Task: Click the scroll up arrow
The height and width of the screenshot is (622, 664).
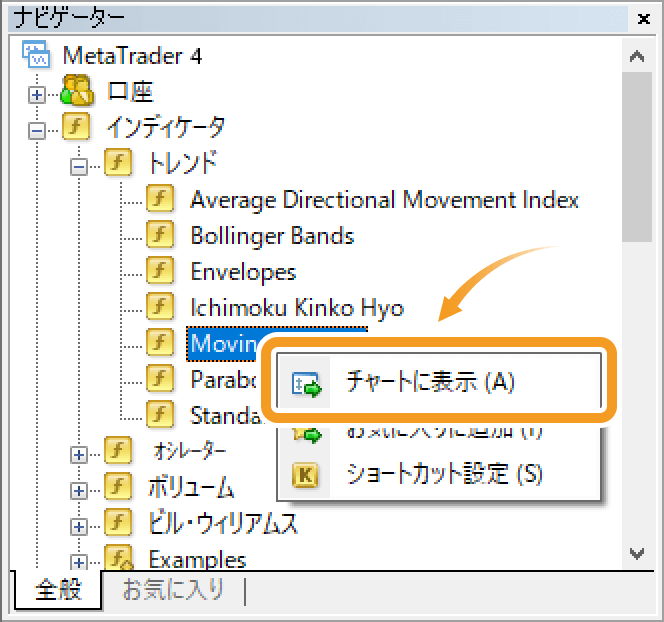Action: (637, 56)
